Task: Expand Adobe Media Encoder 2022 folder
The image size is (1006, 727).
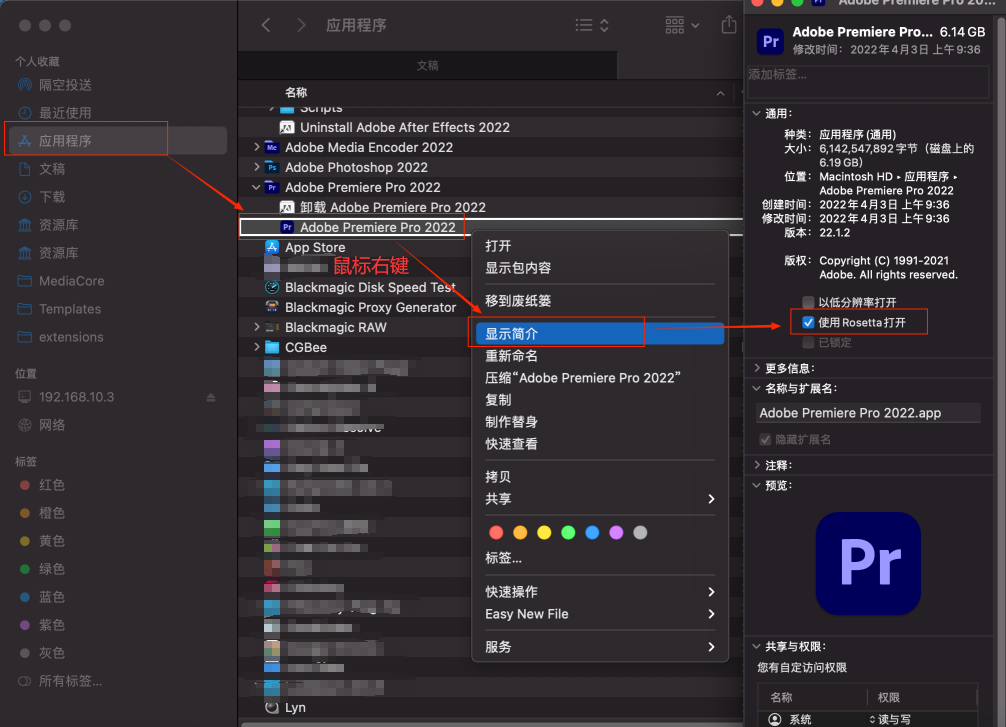Action: [257, 147]
